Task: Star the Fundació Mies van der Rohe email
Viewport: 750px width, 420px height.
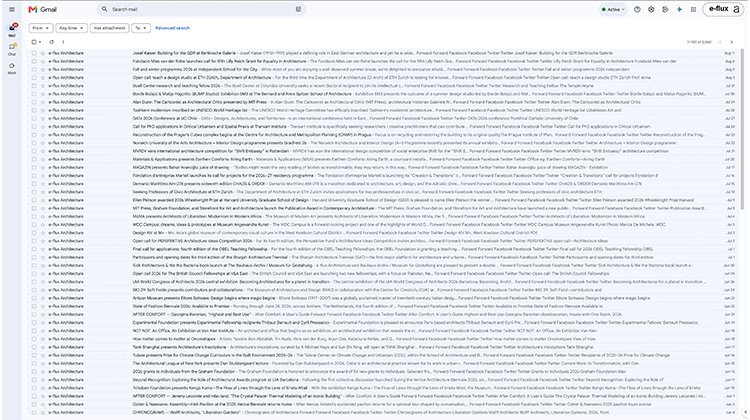Action: 43,61
